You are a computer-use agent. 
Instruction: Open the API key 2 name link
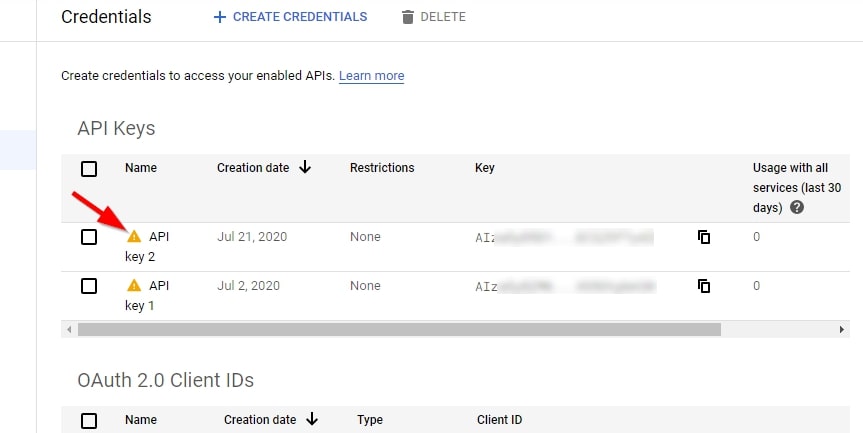[148, 246]
